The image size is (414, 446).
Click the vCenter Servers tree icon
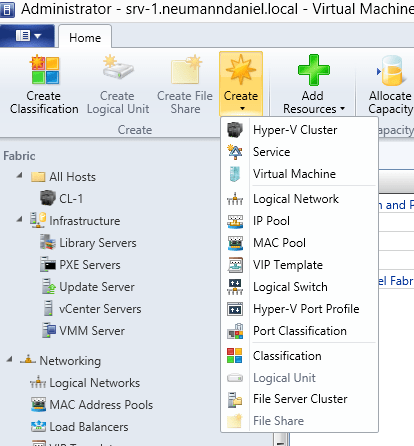point(48,309)
